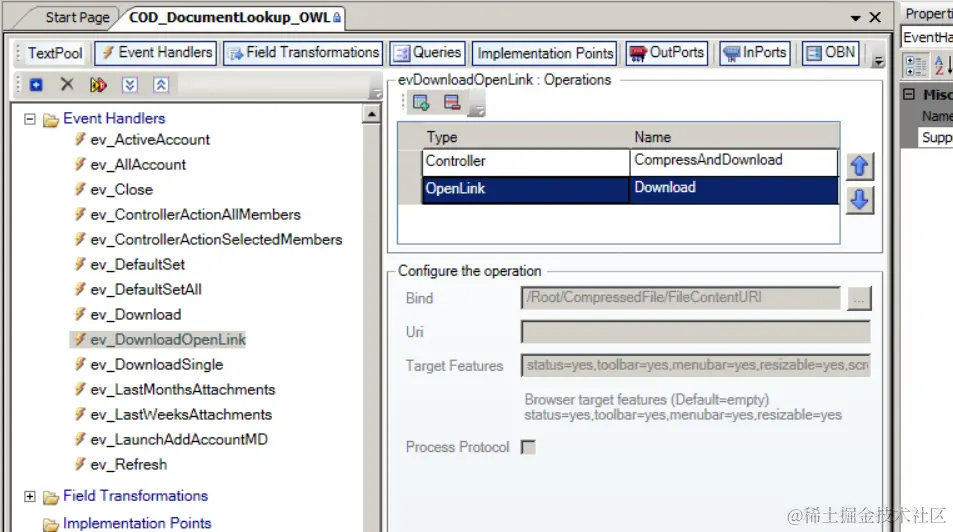Collapse the Misc section in Properties

[x=909, y=94]
